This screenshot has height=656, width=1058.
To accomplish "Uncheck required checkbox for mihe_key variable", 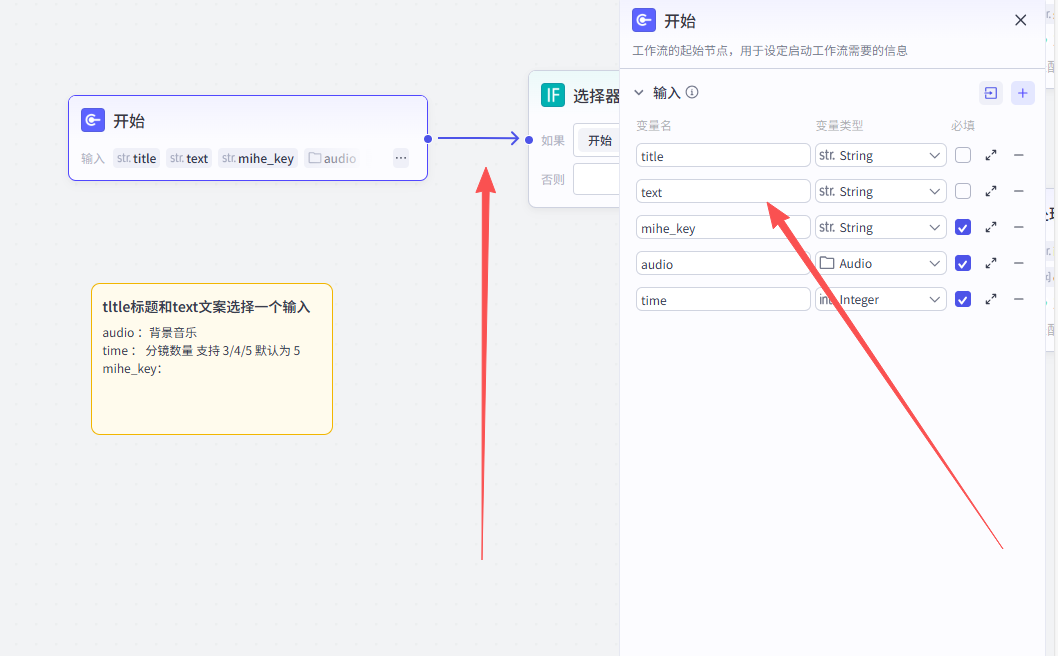I will (x=962, y=228).
